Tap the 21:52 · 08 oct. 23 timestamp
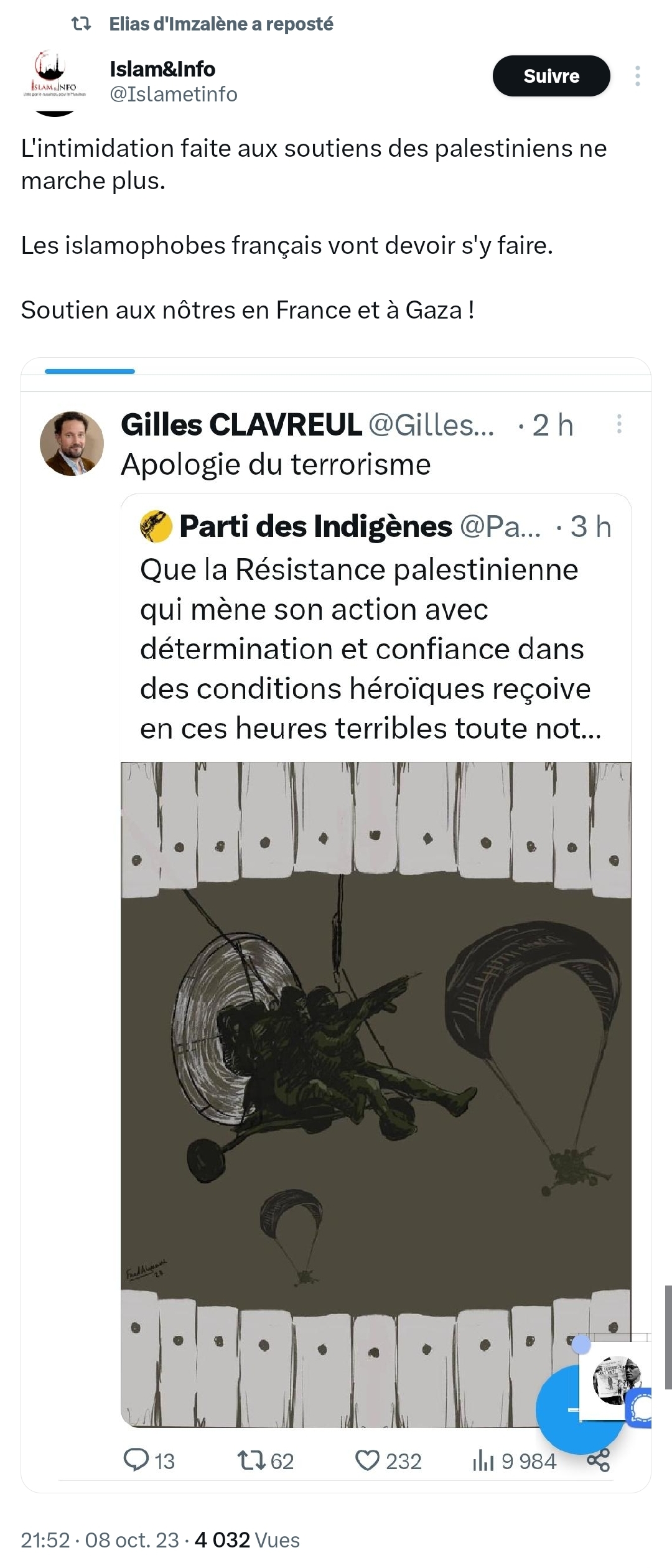This screenshot has width=672, height=1568. coord(100,1540)
